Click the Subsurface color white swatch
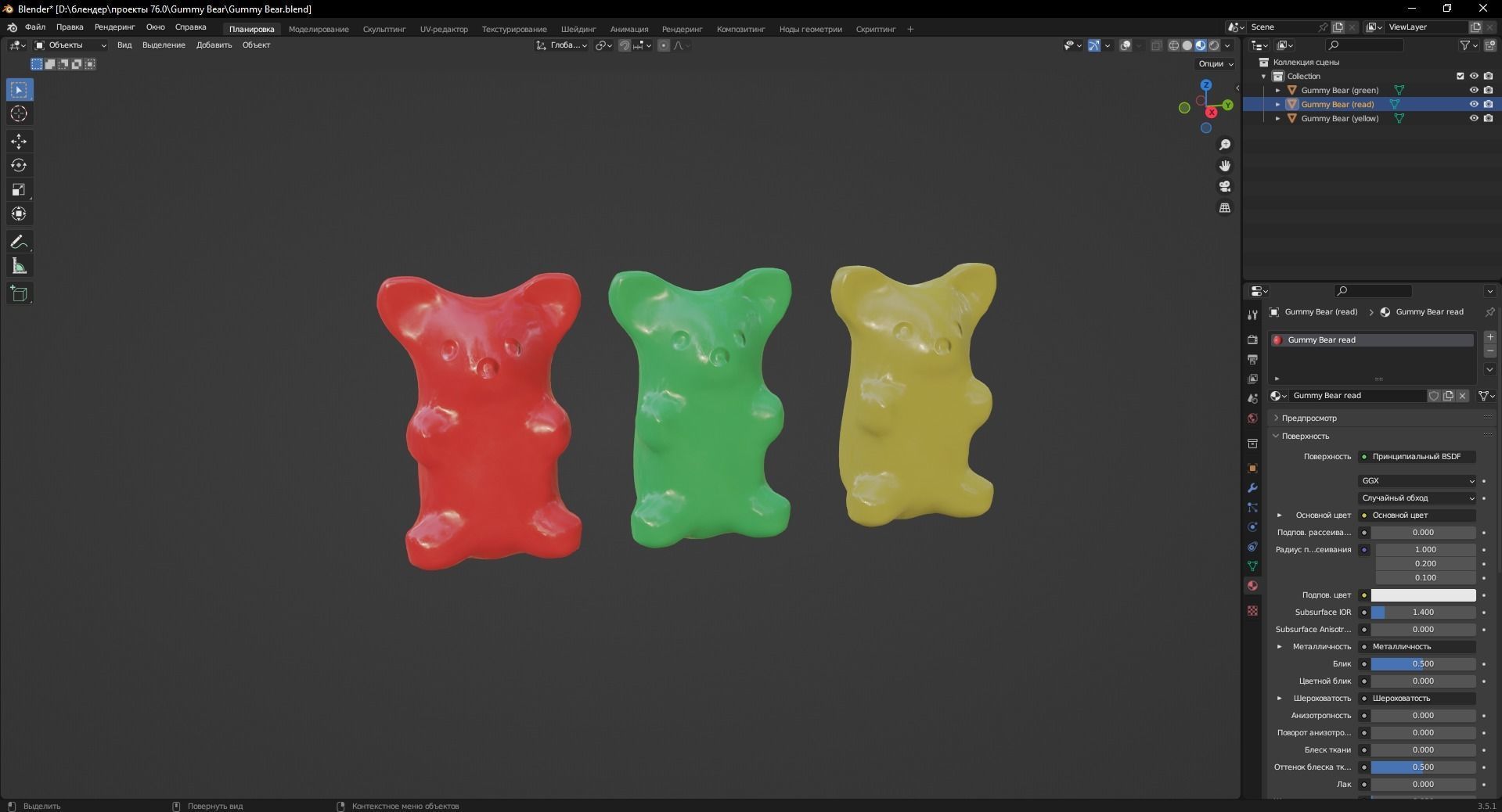Screen dimensions: 1502x812 tap(1423, 595)
